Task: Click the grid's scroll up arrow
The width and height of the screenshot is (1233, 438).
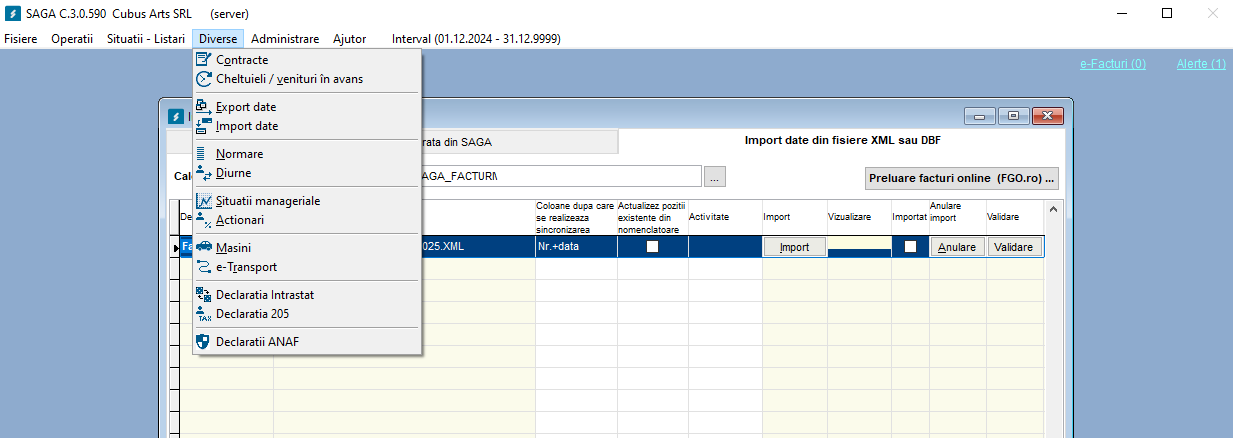Action: 1051,209
